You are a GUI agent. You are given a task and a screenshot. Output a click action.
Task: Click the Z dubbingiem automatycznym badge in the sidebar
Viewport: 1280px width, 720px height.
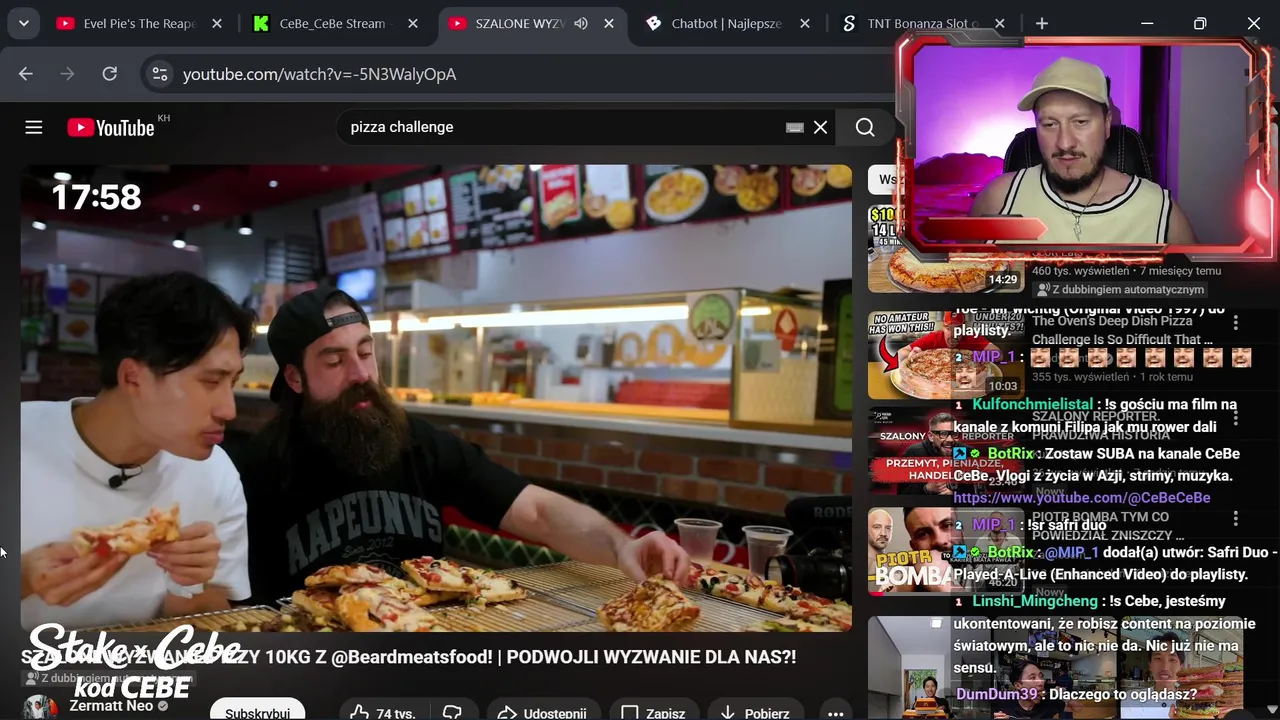coord(1119,289)
